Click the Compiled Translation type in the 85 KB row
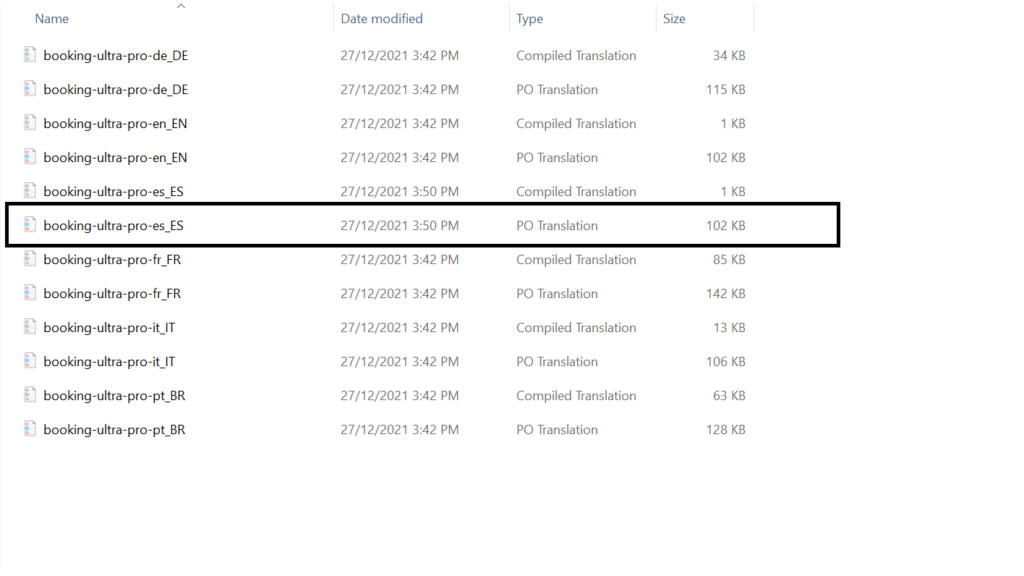The height and width of the screenshot is (576, 1024). click(x=576, y=259)
